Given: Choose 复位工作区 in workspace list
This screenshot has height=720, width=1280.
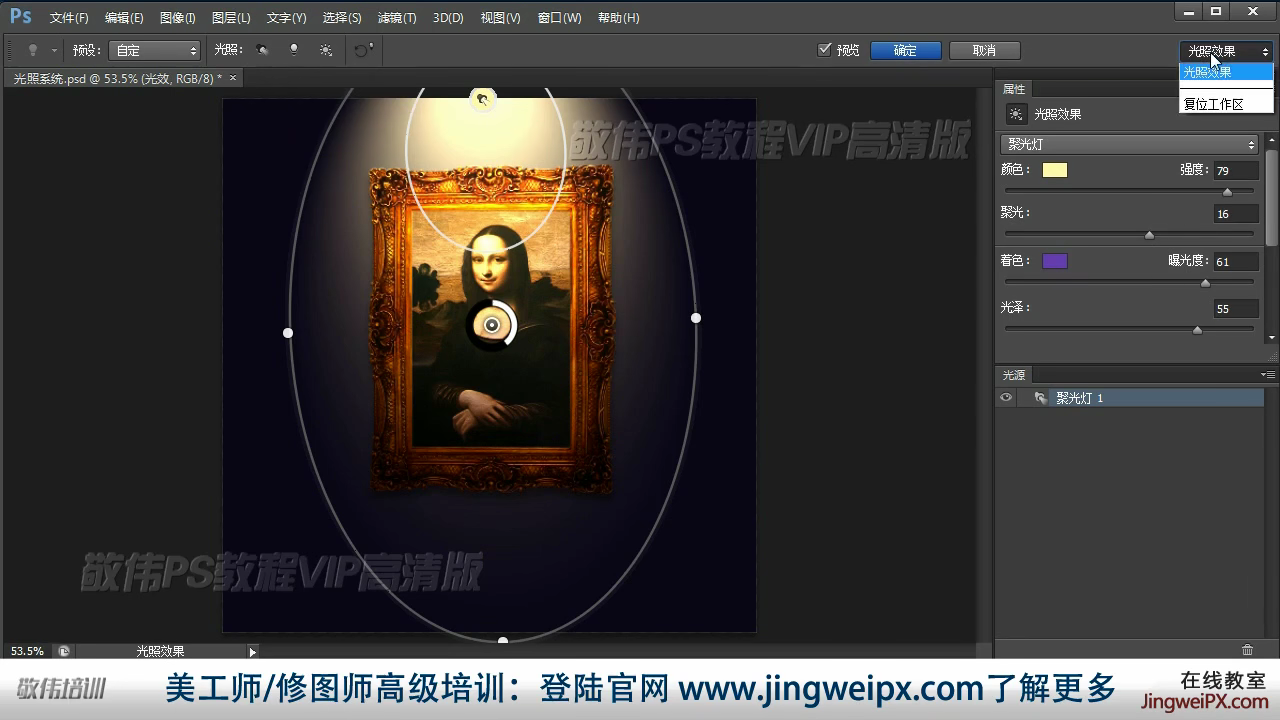Looking at the screenshot, I should [1226, 104].
